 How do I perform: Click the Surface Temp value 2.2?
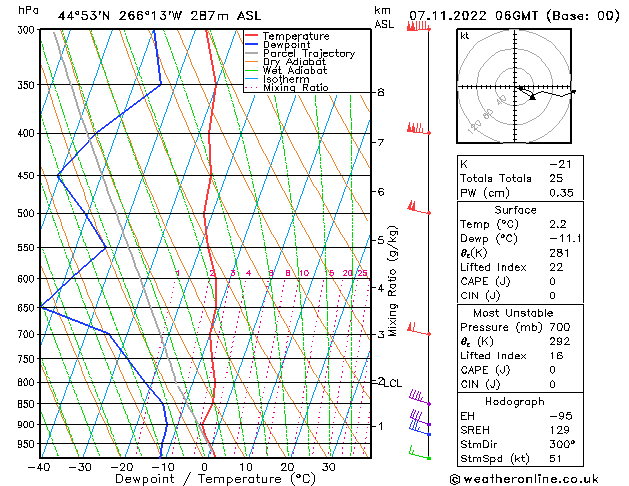click(x=558, y=224)
